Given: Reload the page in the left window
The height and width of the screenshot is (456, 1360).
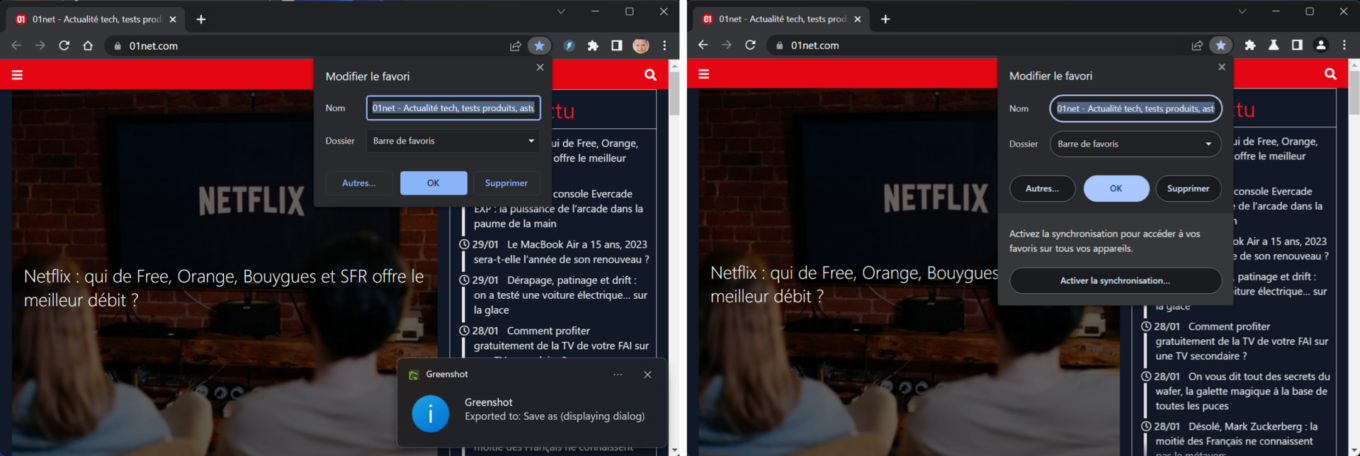Looking at the screenshot, I should pos(64,45).
